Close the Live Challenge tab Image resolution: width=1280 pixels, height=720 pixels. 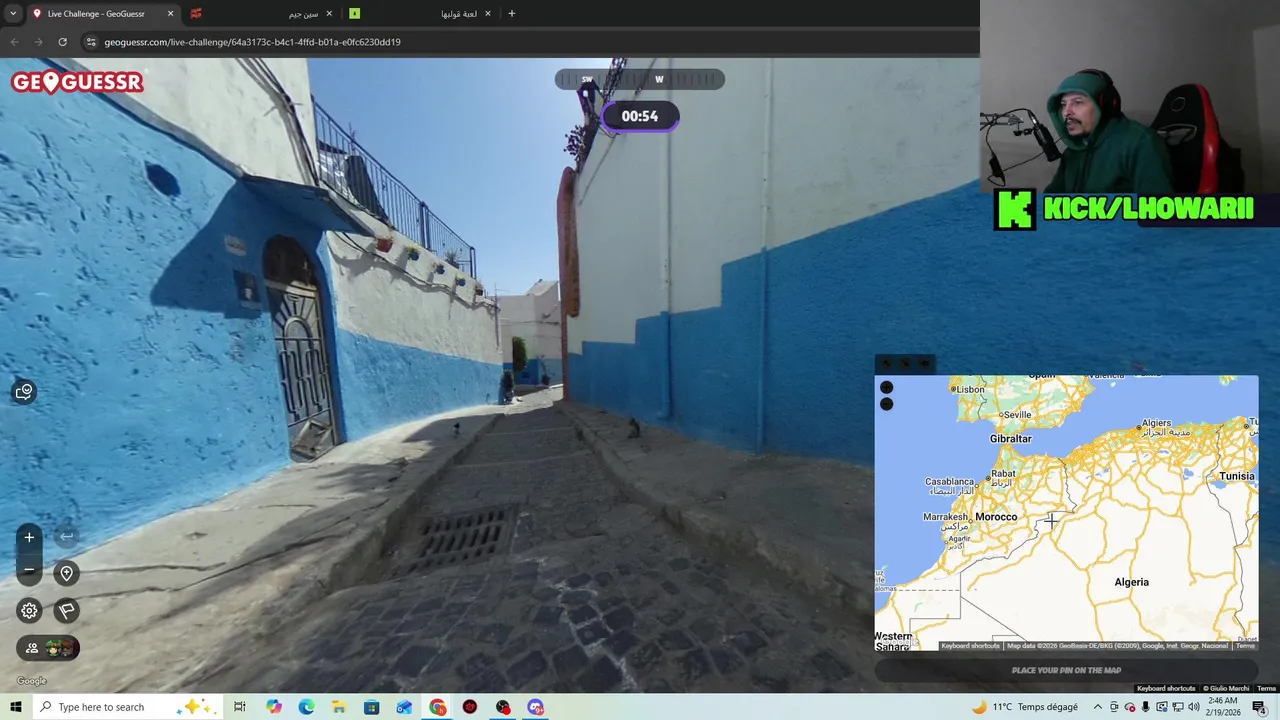pyautogui.click(x=170, y=14)
